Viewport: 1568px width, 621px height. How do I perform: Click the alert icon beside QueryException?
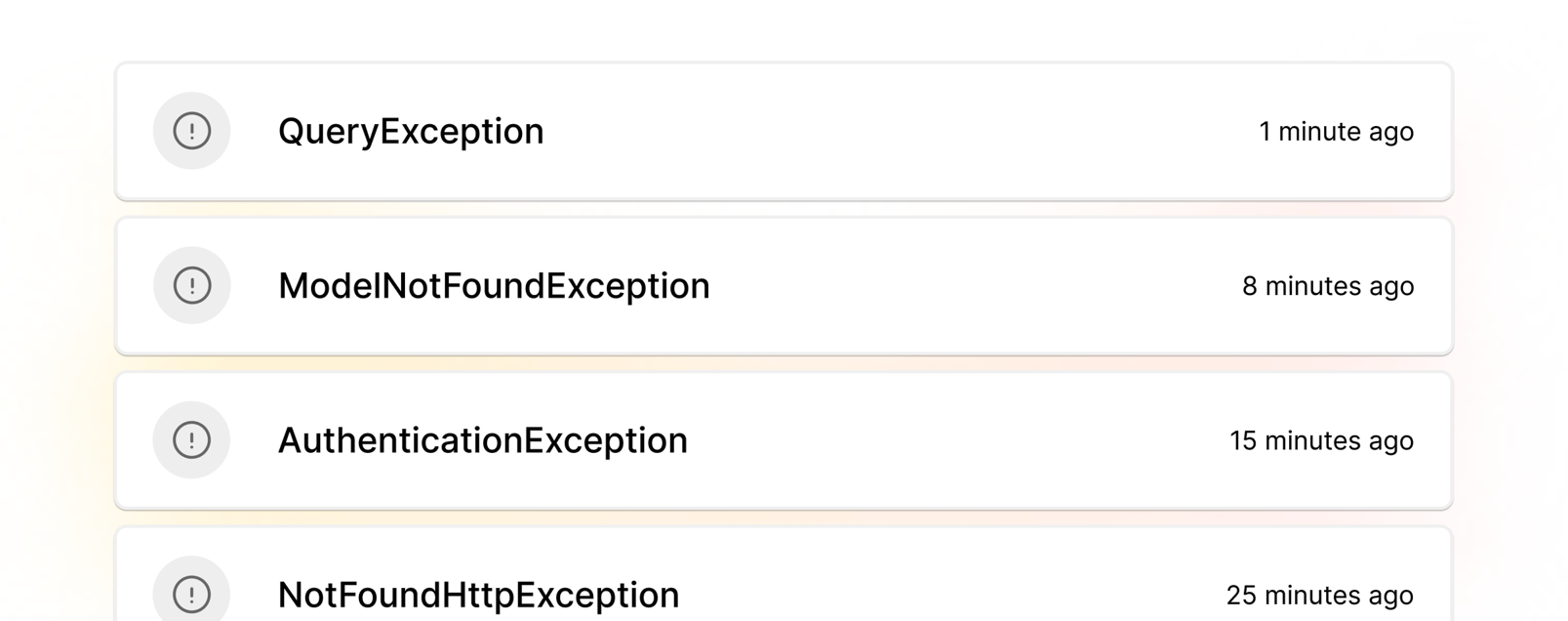coord(191,131)
